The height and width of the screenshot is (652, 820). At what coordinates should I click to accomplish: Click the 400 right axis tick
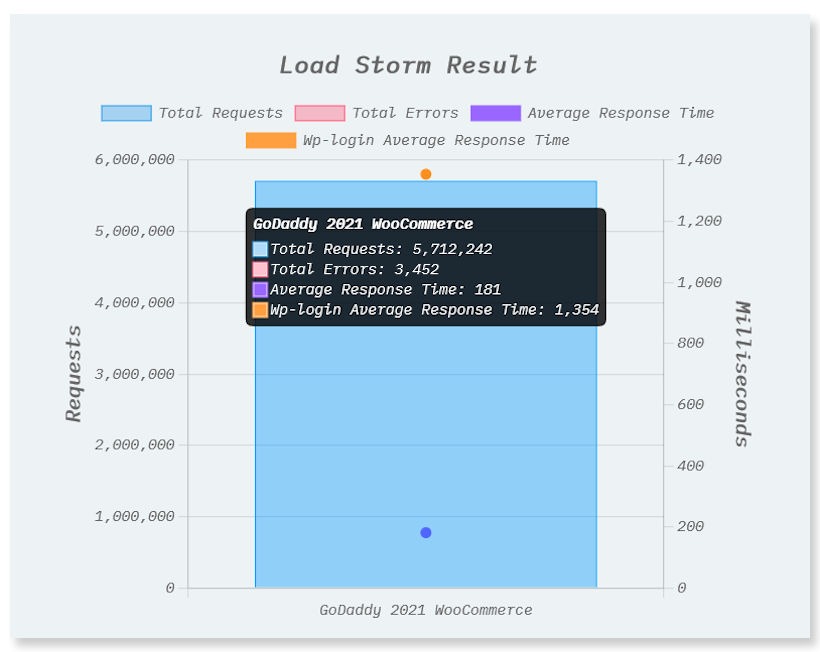tap(690, 466)
